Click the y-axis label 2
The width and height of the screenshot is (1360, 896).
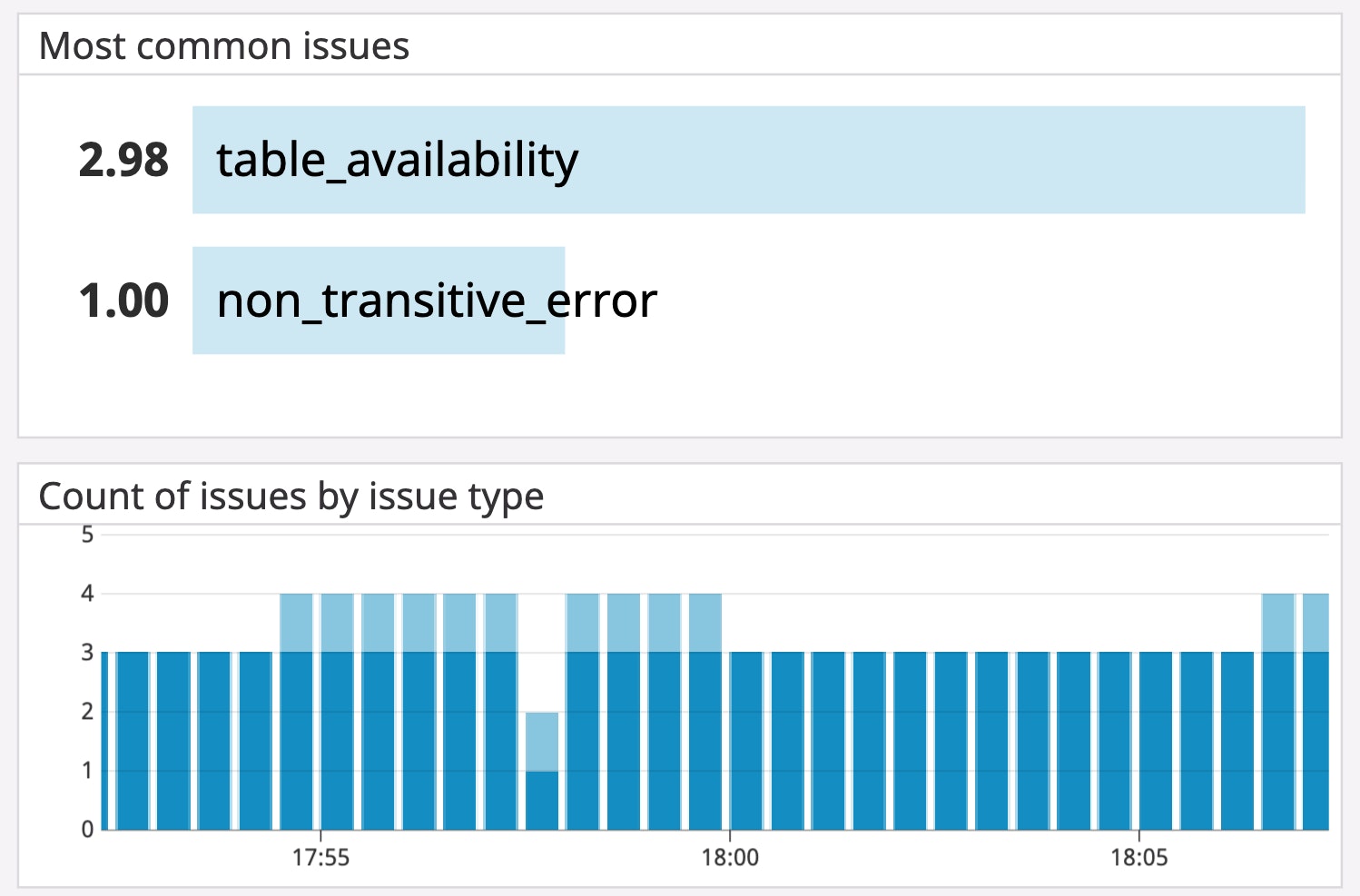(x=87, y=712)
